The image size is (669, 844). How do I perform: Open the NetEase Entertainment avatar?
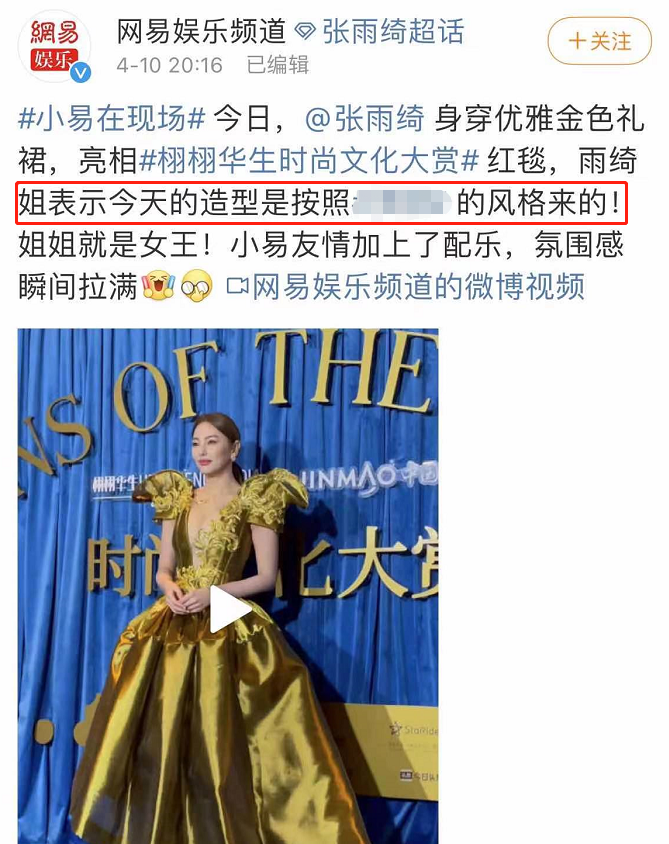coord(54,46)
